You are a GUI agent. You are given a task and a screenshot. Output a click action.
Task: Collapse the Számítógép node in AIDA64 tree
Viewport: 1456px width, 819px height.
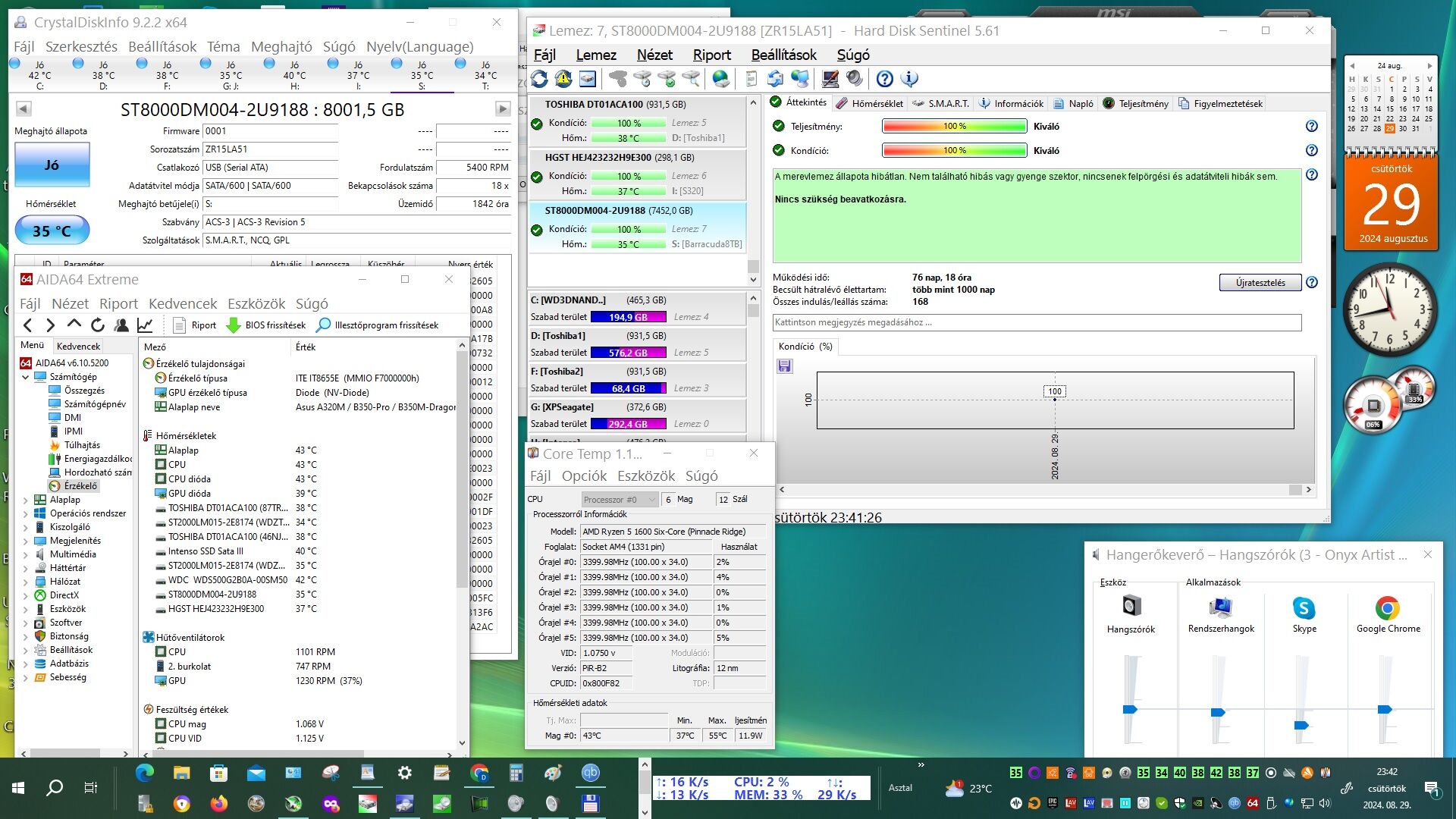(25, 377)
